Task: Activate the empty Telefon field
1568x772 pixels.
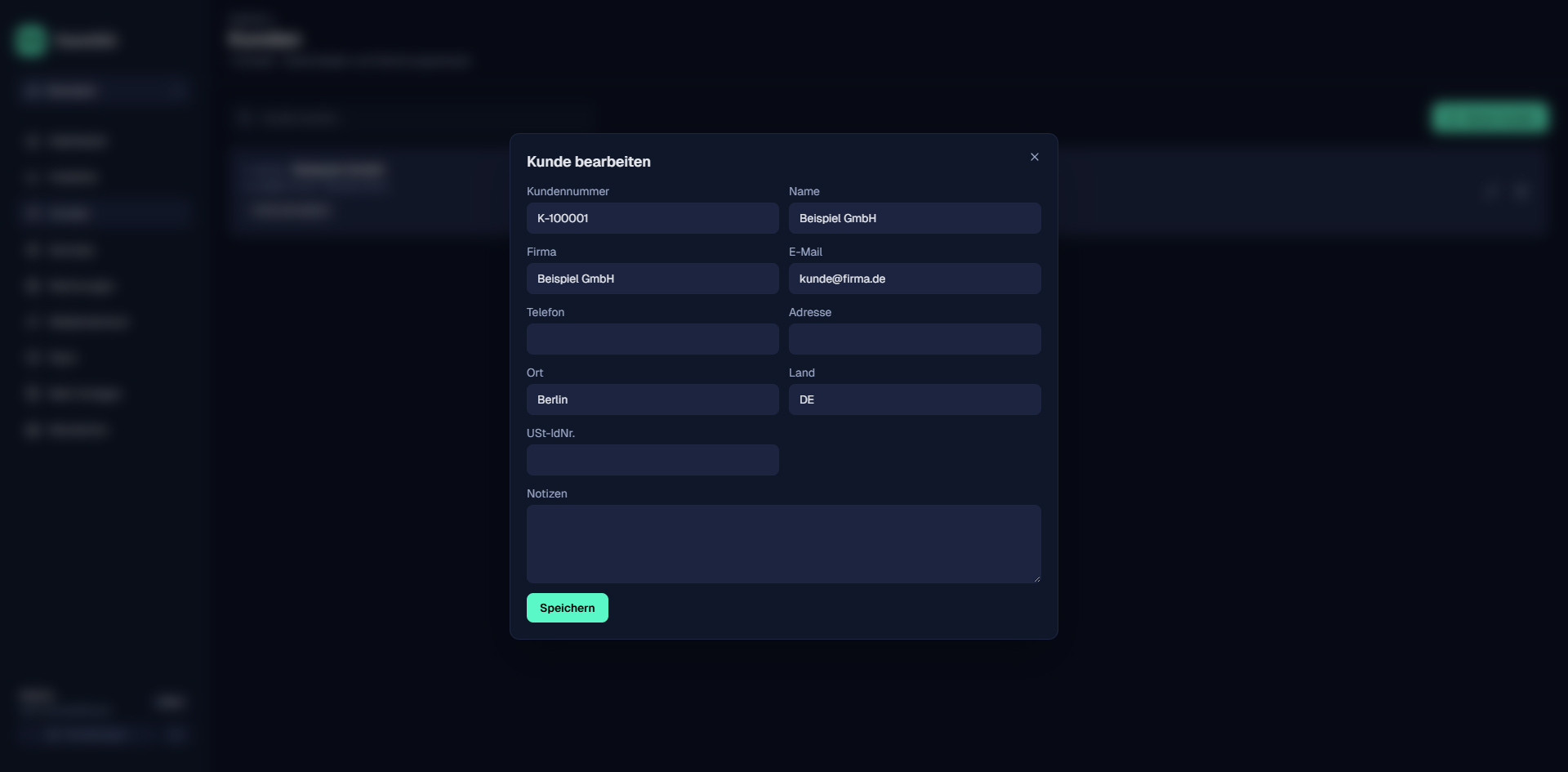Action: coord(652,339)
